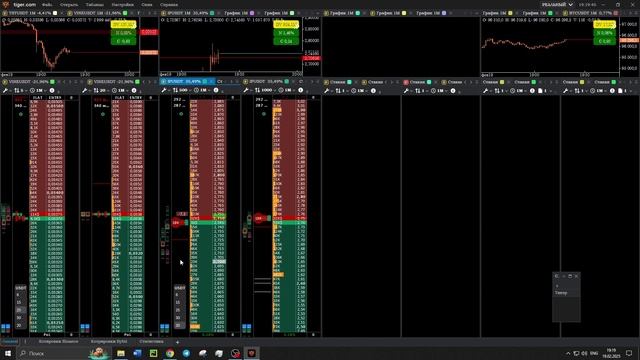
Task: Open 1M timeframe dropdown in step-1000 order book
Action: click(287, 90)
